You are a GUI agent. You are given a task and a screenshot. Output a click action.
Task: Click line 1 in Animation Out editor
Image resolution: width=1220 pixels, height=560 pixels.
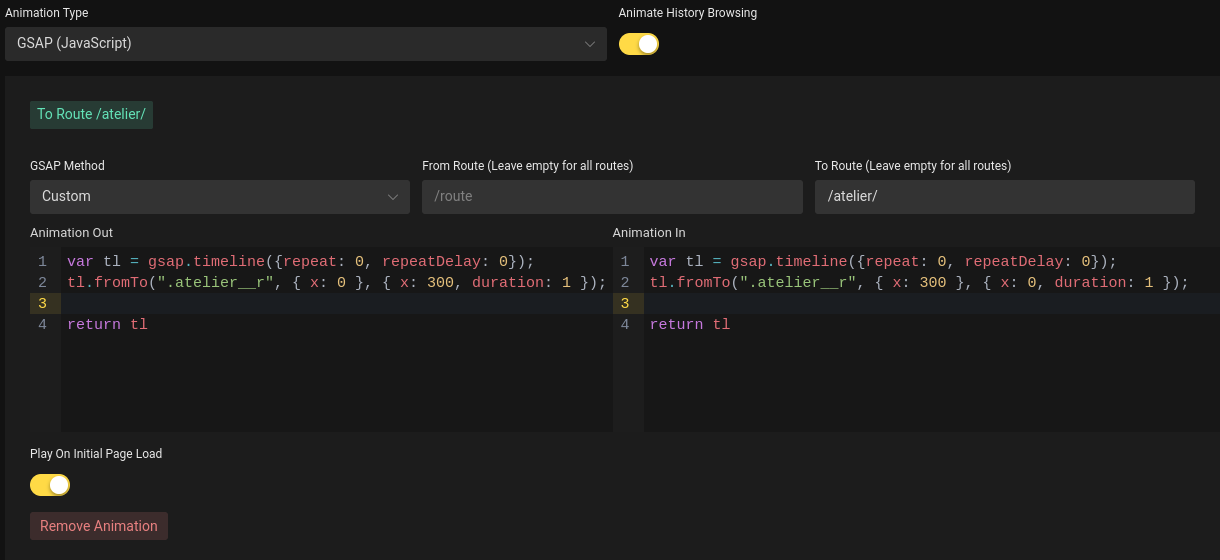(301, 262)
